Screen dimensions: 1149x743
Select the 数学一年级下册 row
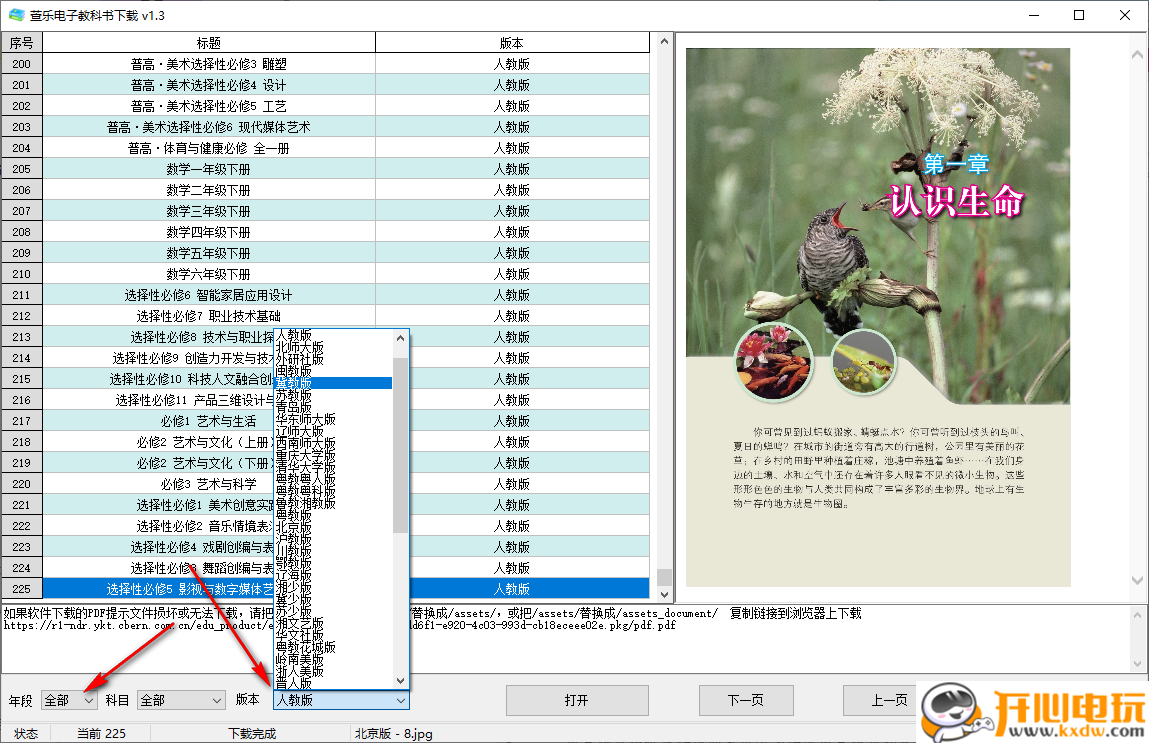tap(210, 169)
